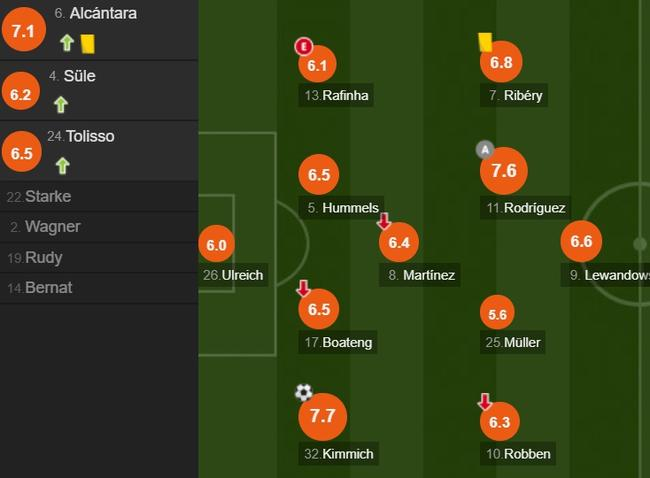Click Alcántara's yellow card in substitutes list
The width and height of the screenshot is (650, 478).
(87, 43)
